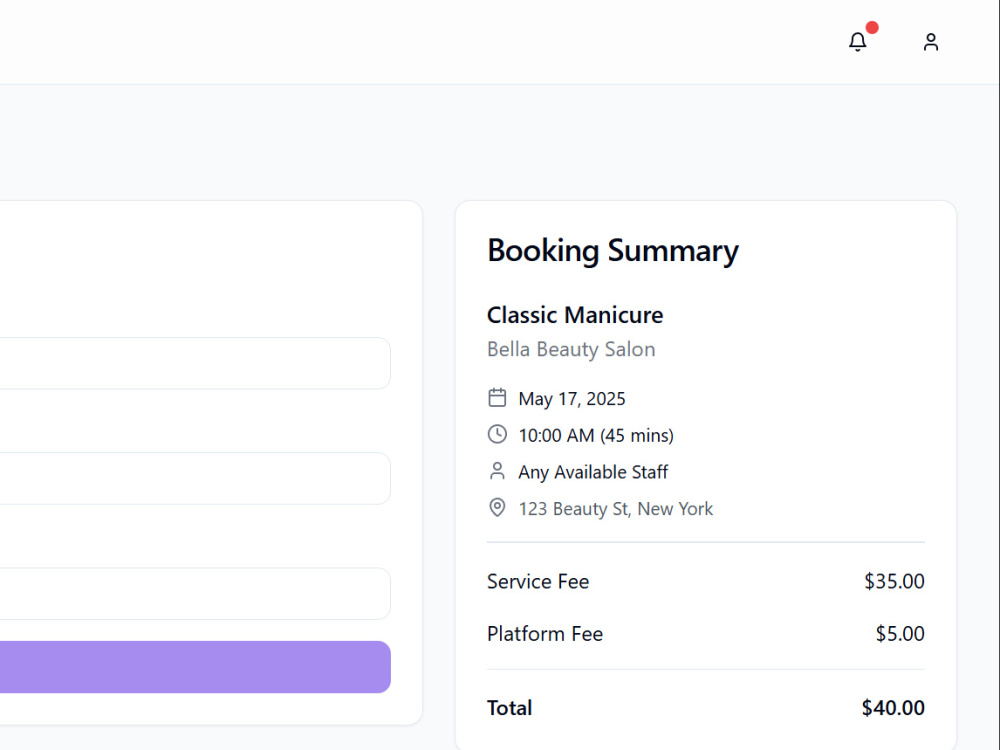Click the calendar icon beside May 17, 2025

(497, 398)
